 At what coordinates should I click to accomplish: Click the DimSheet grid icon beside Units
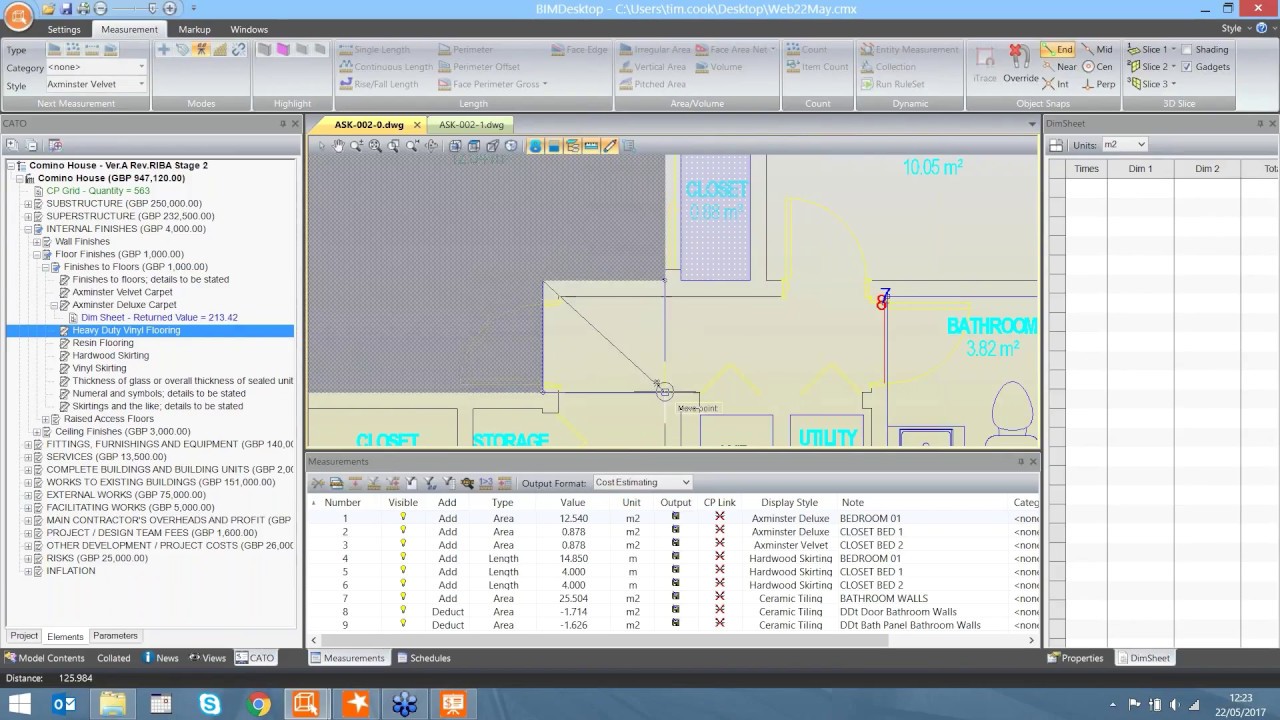[x=1056, y=145]
